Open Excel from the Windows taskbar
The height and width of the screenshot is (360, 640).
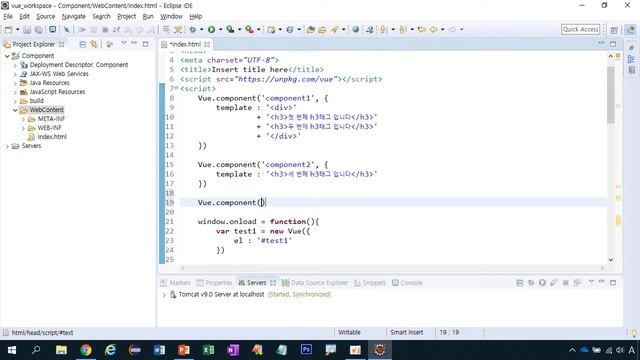[208, 350]
